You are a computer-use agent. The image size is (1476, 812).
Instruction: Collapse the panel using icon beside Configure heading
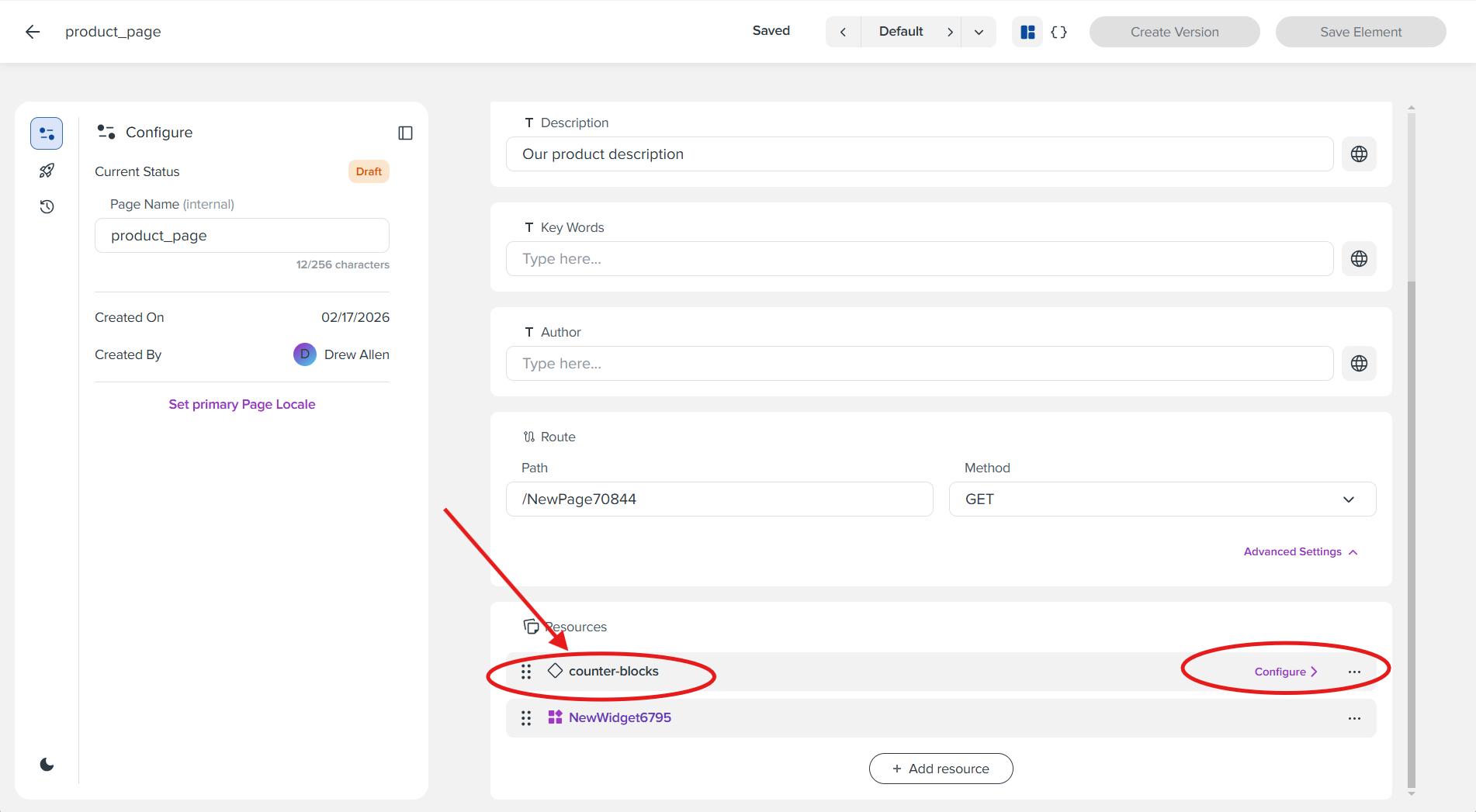point(405,133)
